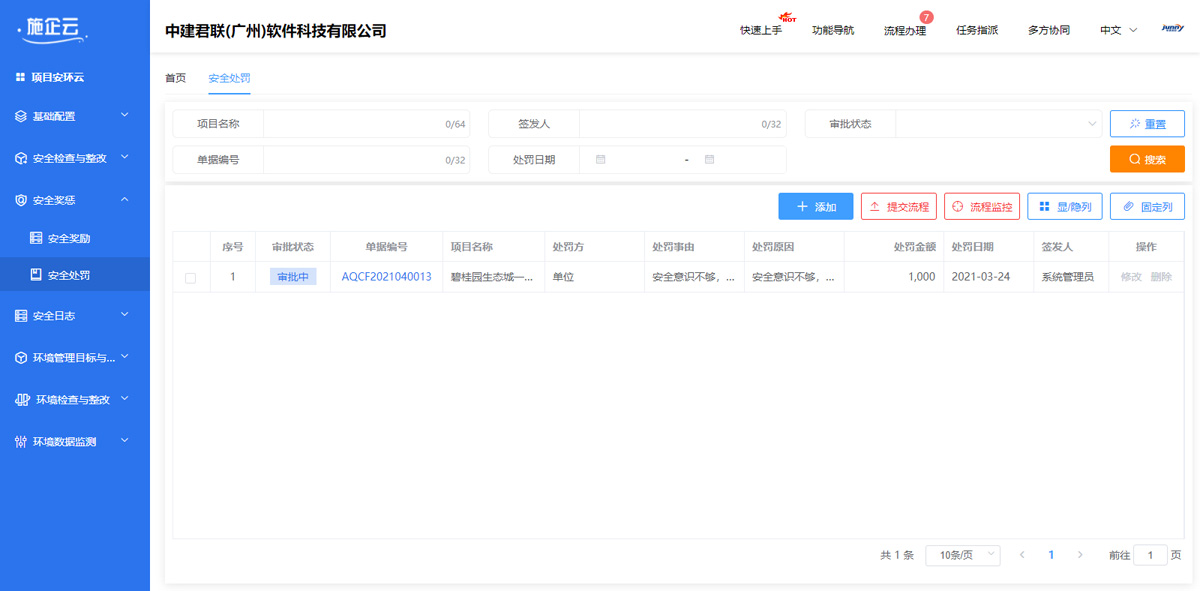Open the 中文 language dropdown
This screenshot has width=1200, height=591.
click(1119, 30)
